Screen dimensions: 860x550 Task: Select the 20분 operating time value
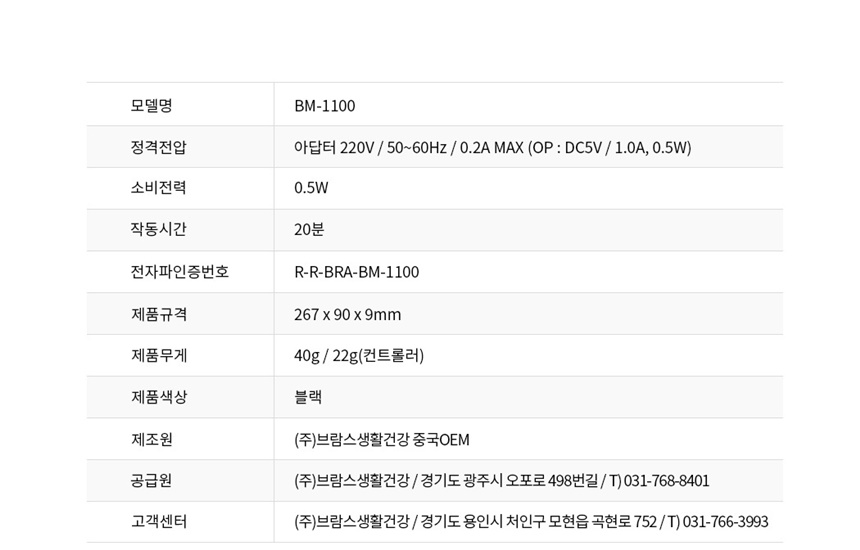[309, 229]
